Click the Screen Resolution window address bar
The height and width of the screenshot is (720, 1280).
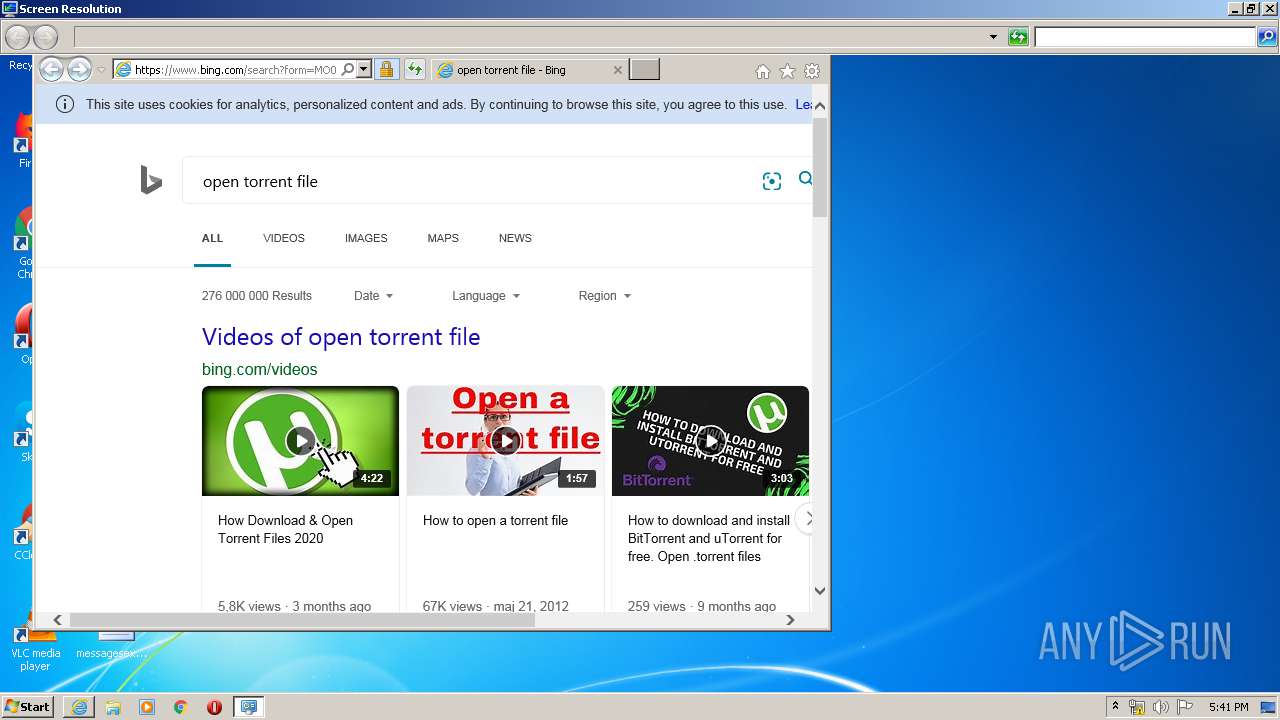[530, 37]
